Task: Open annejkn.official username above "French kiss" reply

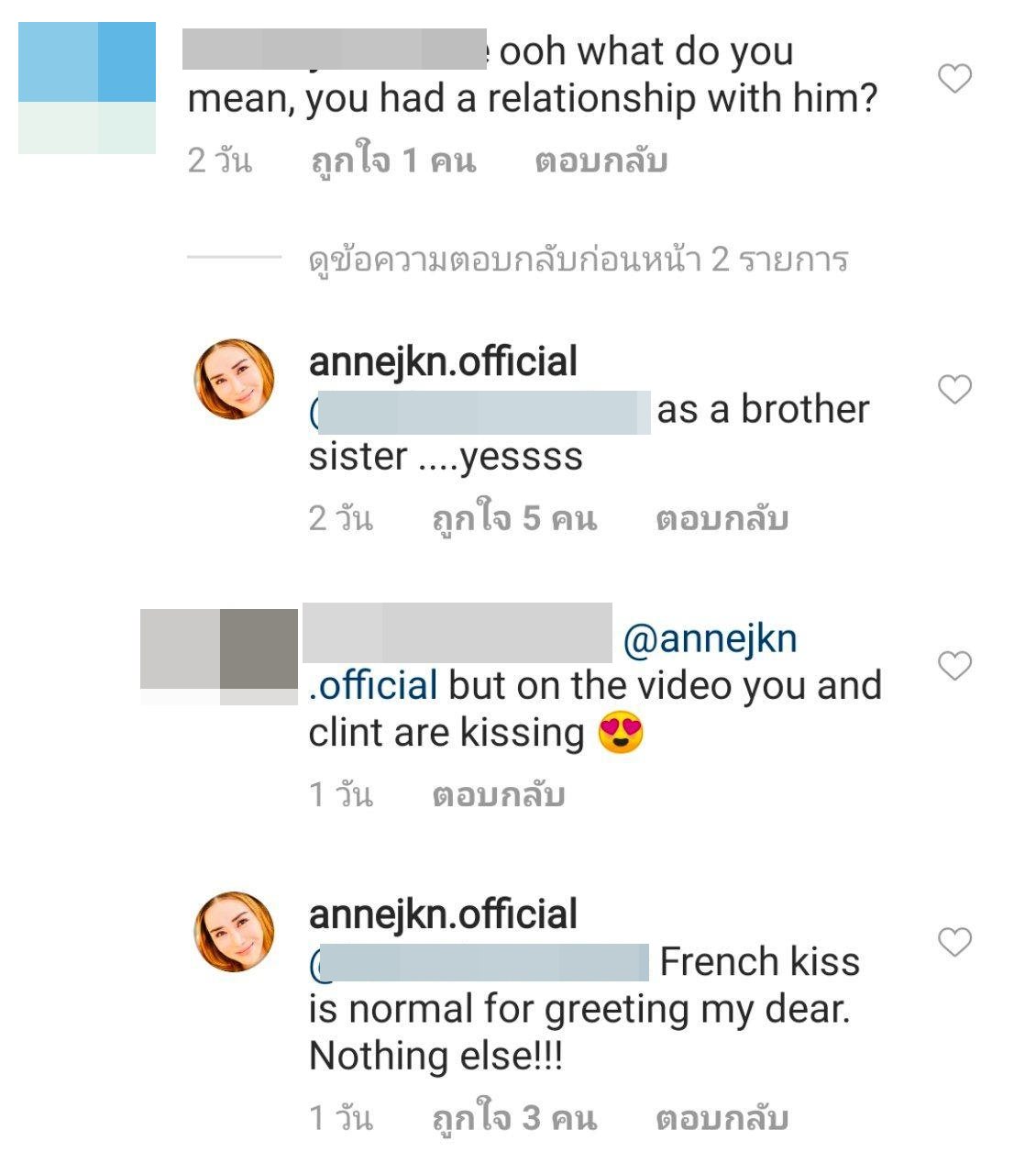Action: [443, 914]
